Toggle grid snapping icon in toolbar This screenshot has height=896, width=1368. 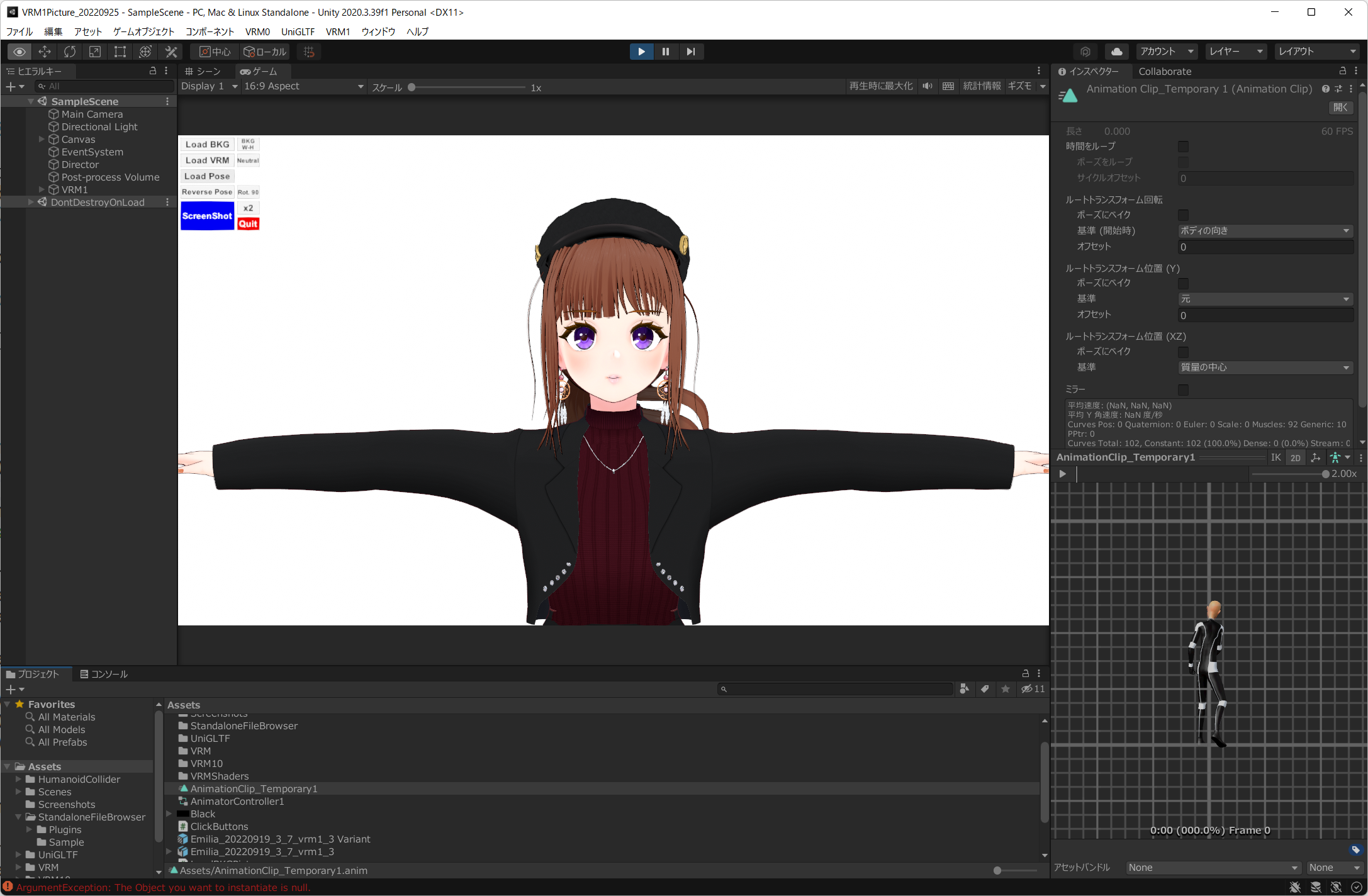(309, 52)
